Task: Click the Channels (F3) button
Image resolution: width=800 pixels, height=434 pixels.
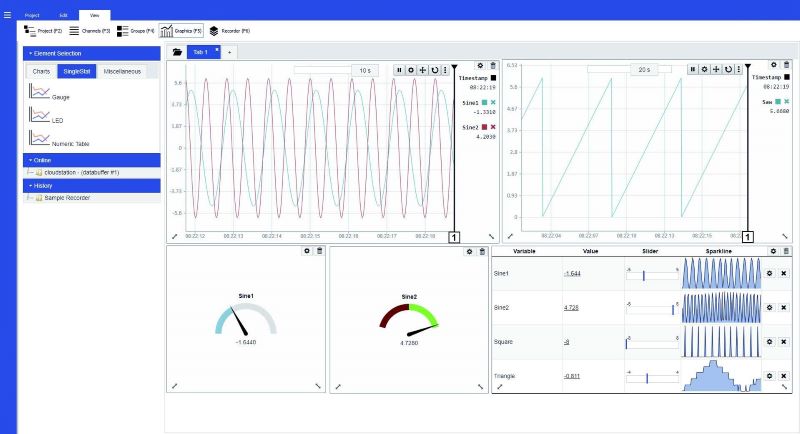Action: (x=90, y=31)
